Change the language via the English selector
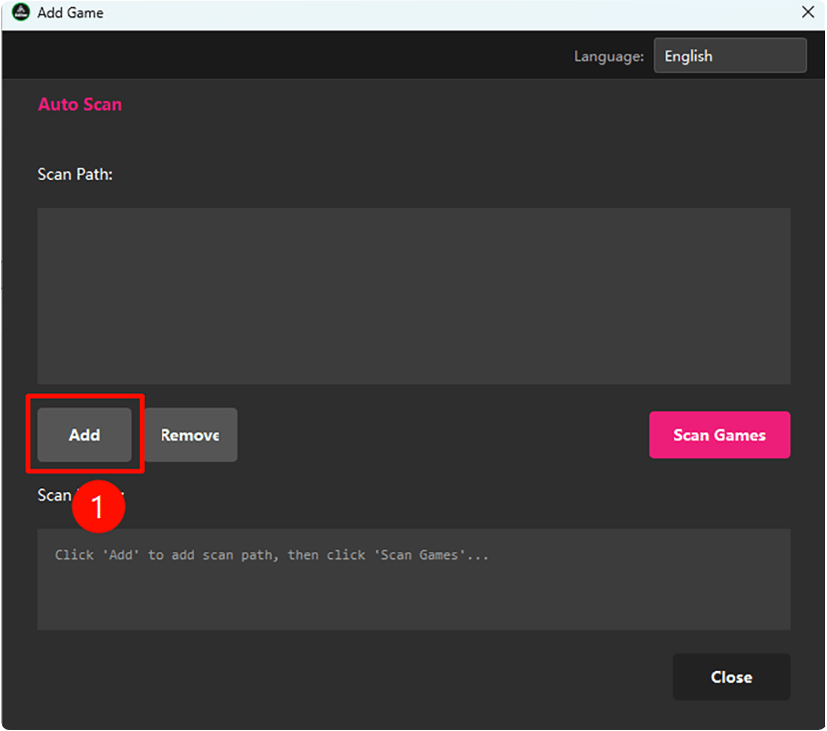 pyautogui.click(x=730, y=55)
